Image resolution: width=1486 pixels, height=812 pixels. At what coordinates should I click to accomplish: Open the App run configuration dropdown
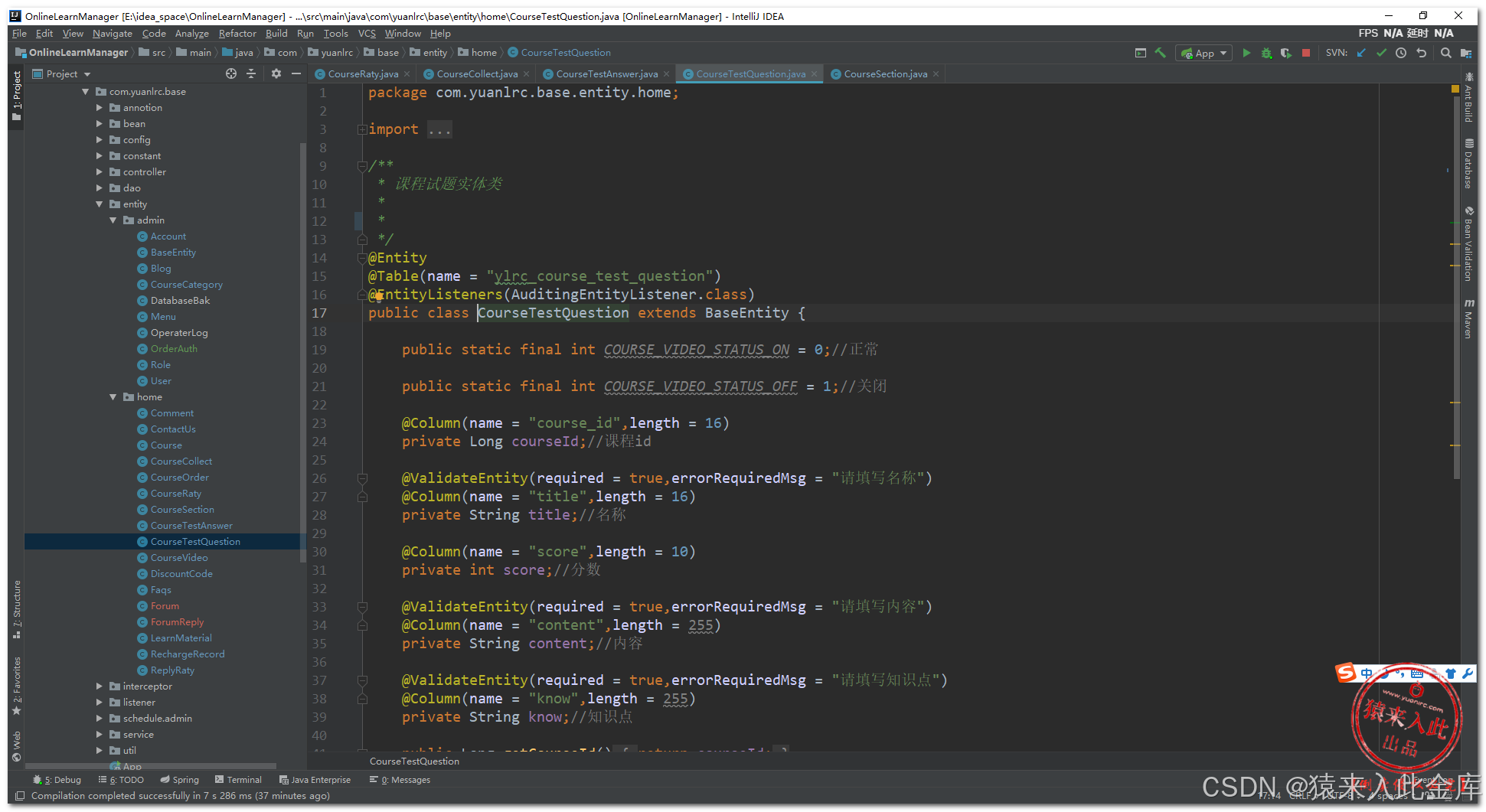(x=1206, y=53)
